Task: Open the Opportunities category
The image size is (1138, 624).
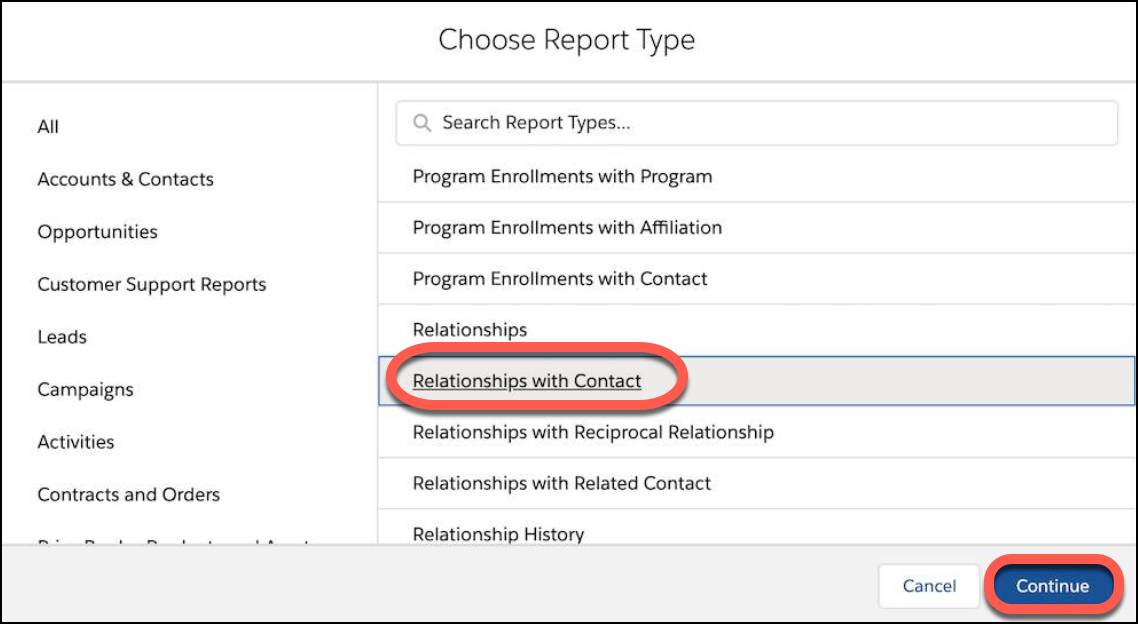Action: click(96, 231)
